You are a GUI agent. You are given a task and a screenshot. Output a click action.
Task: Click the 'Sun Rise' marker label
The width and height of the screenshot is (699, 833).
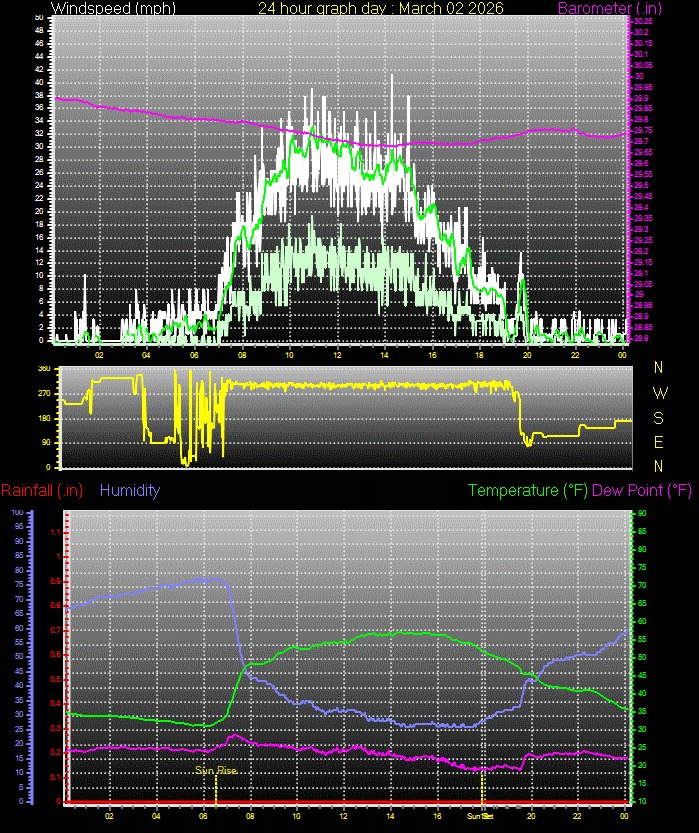[x=216, y=770]
